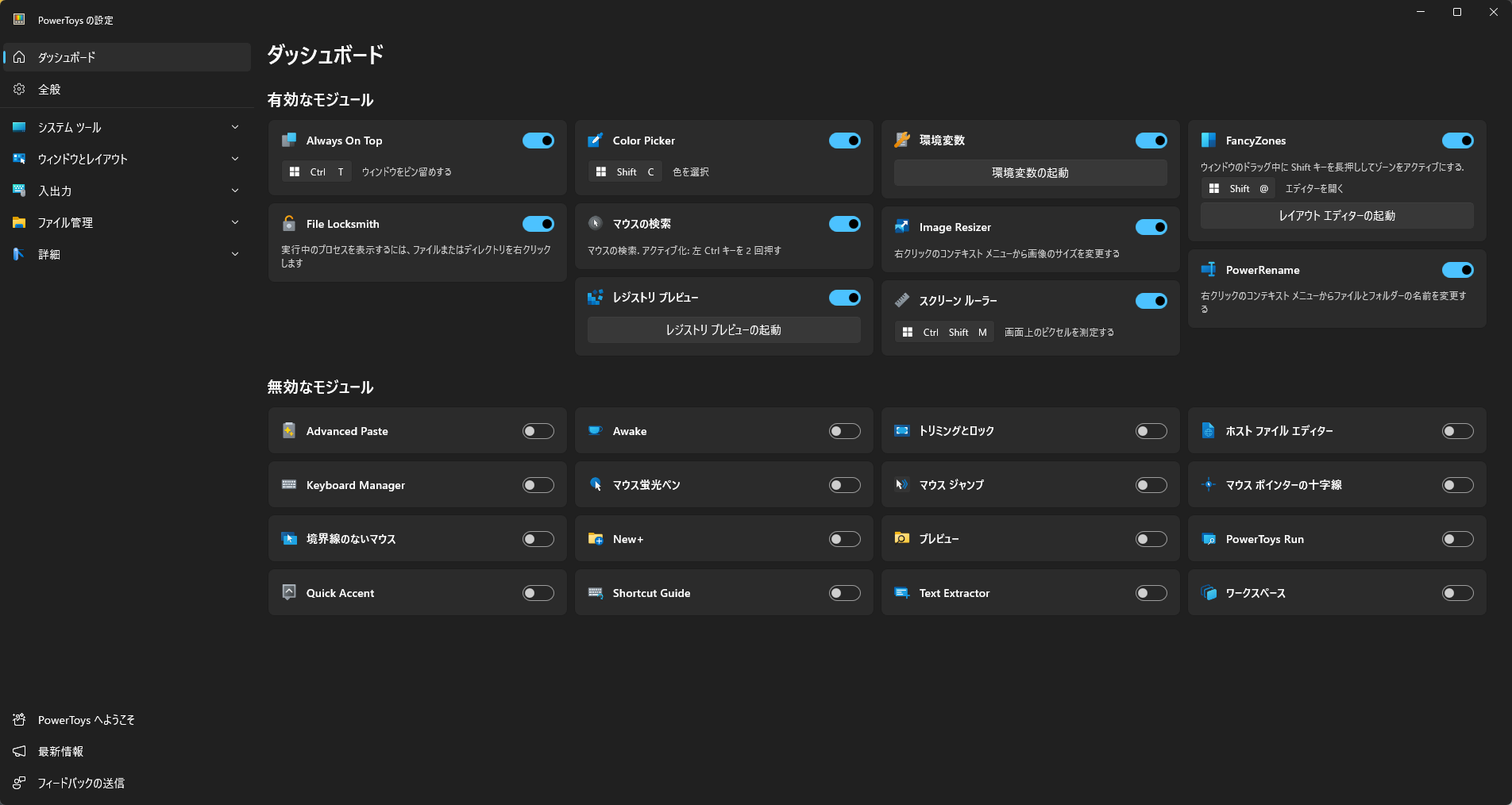The image size is (1512, 805).
Task: Turn off the Image Resizer switch
Action: coord(1151,227)
